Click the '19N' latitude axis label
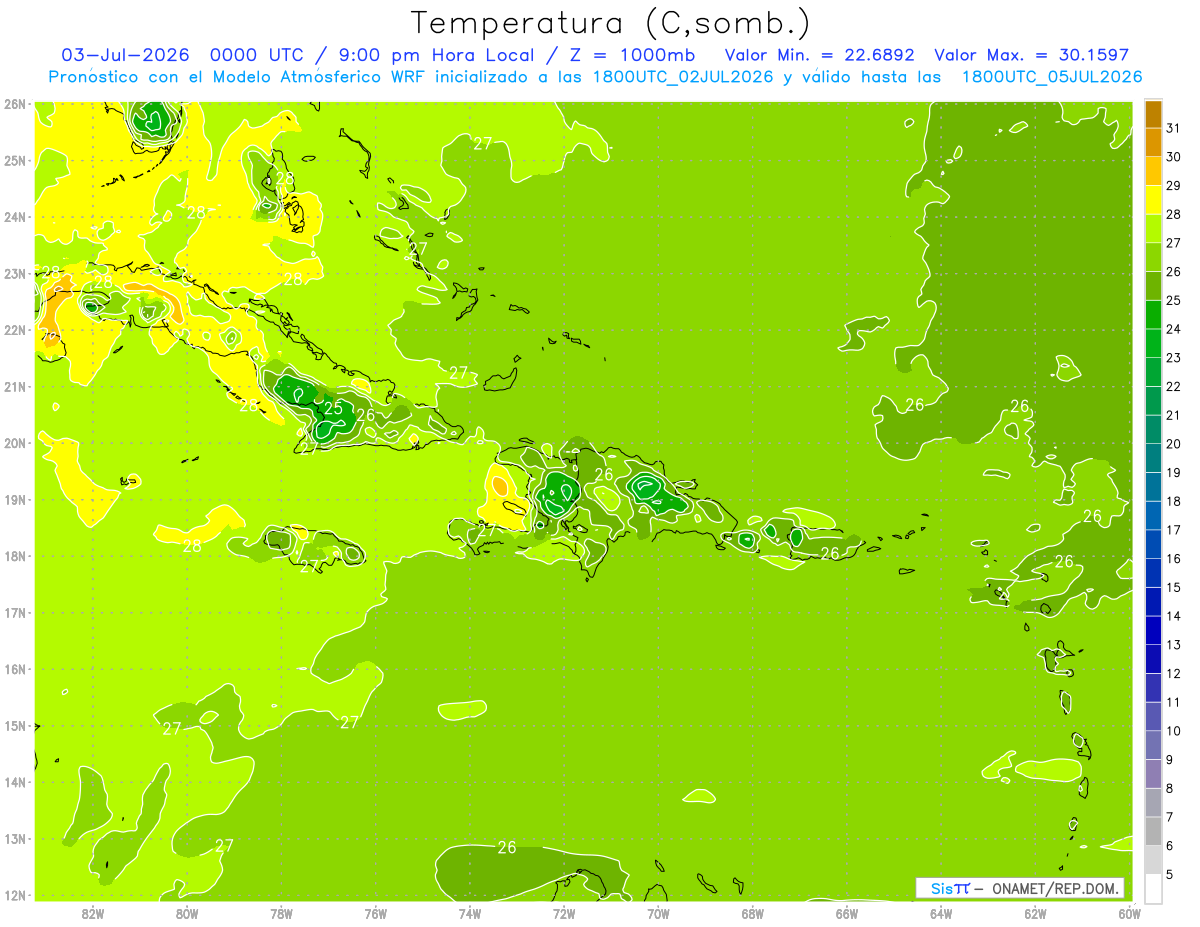The width and height of the screenshot is (1200, 927). (x=15, y=499)
